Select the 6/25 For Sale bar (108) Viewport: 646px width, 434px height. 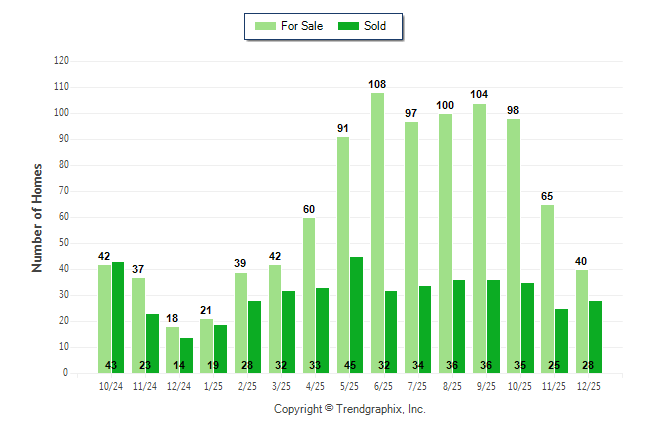(x=377, y=233)
